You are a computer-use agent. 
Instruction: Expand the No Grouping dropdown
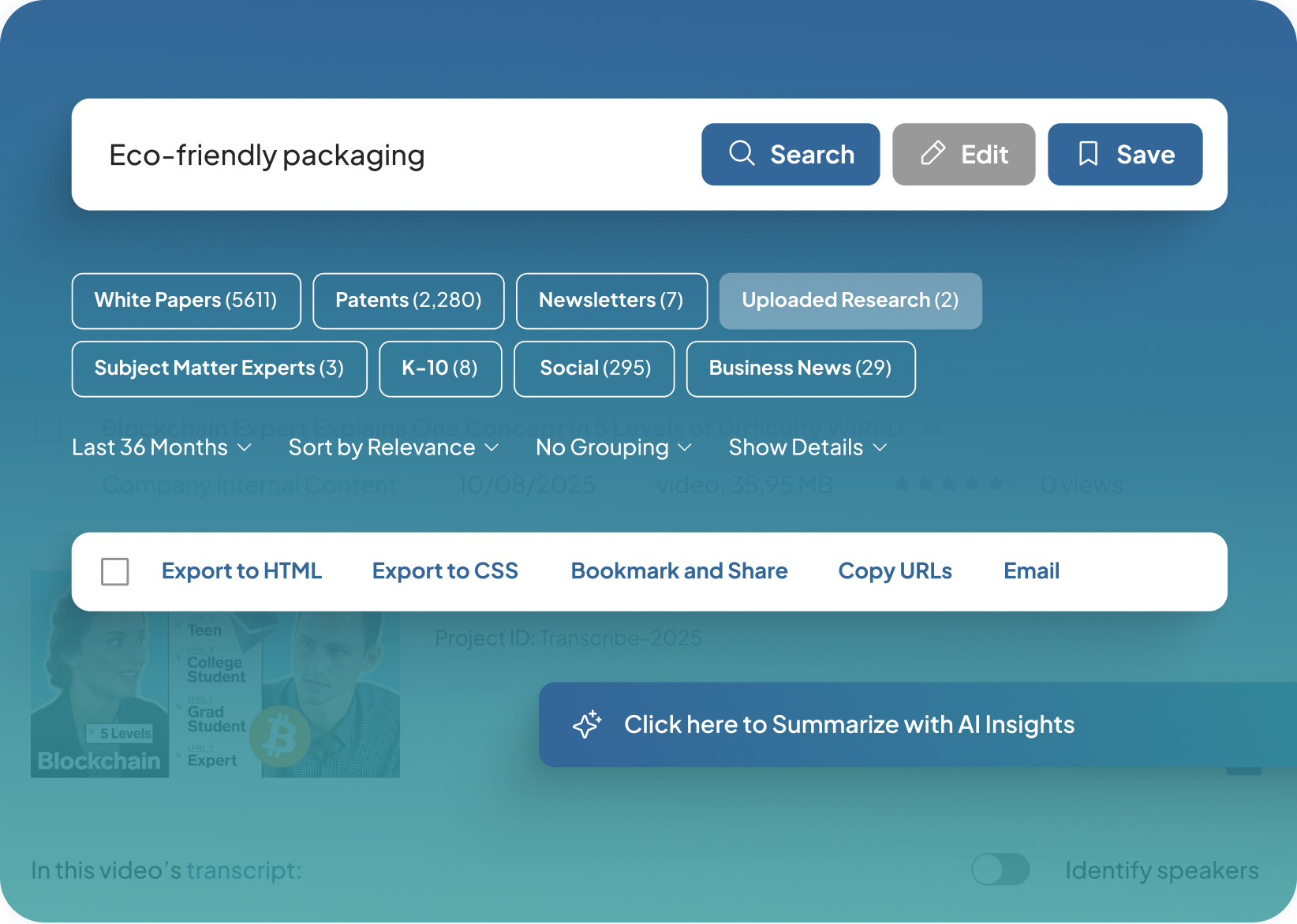click(614, 447)
